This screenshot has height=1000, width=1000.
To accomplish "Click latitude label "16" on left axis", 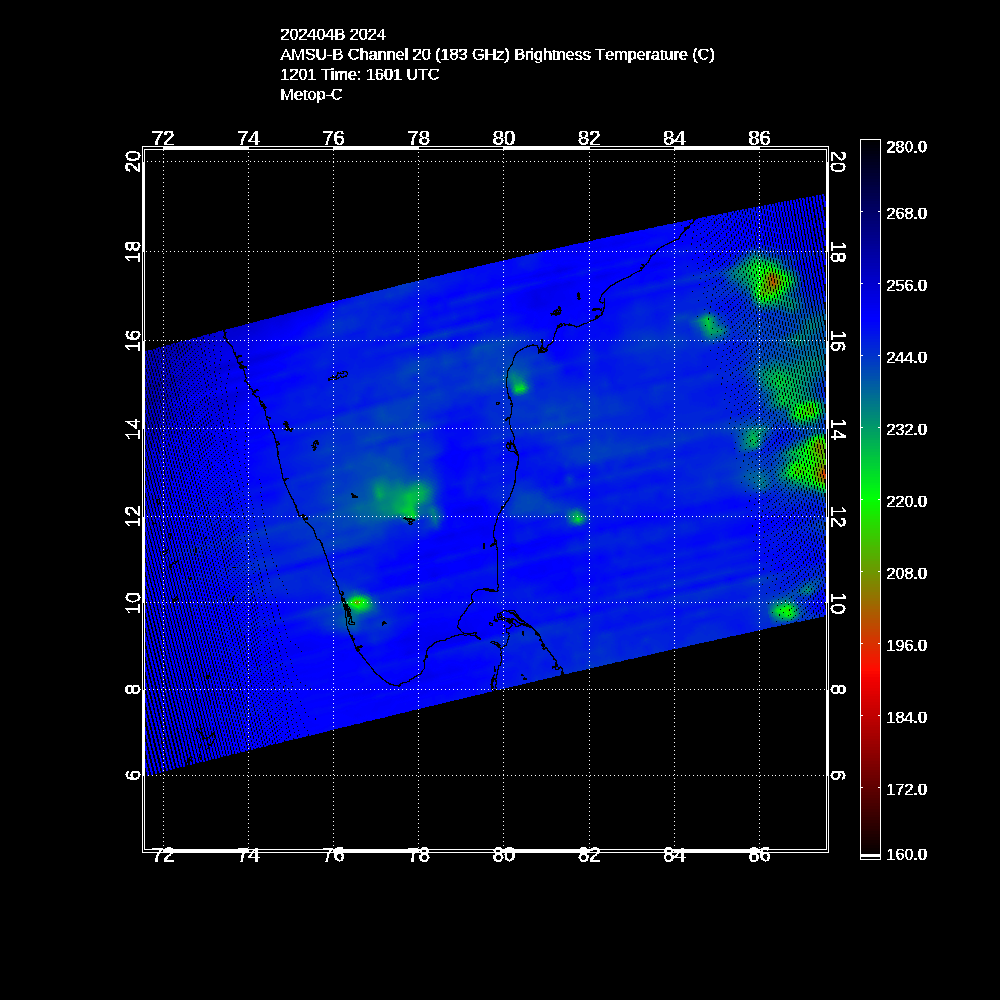I will pos(133,340).
